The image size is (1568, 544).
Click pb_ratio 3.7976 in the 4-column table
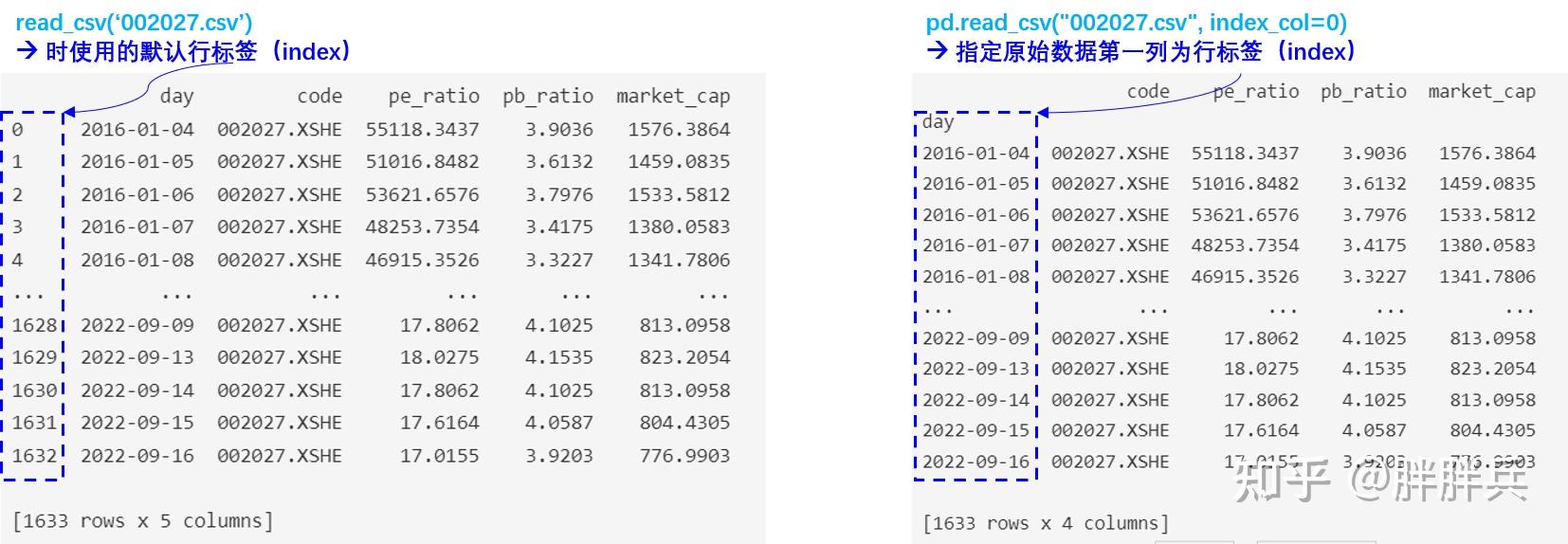[1375, 215]
